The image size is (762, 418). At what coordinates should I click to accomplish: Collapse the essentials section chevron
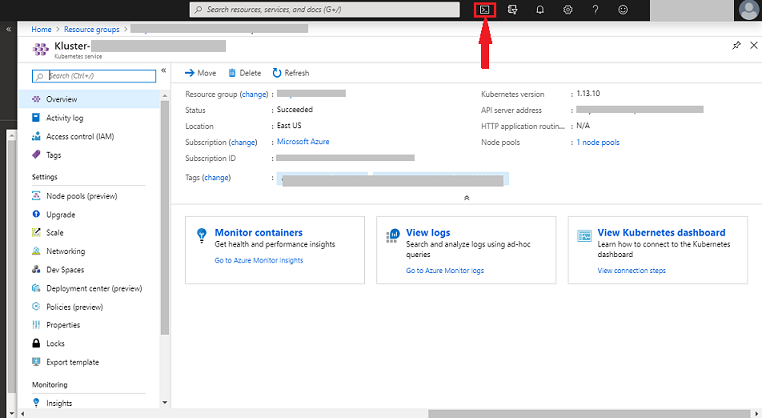click(466, 198)
